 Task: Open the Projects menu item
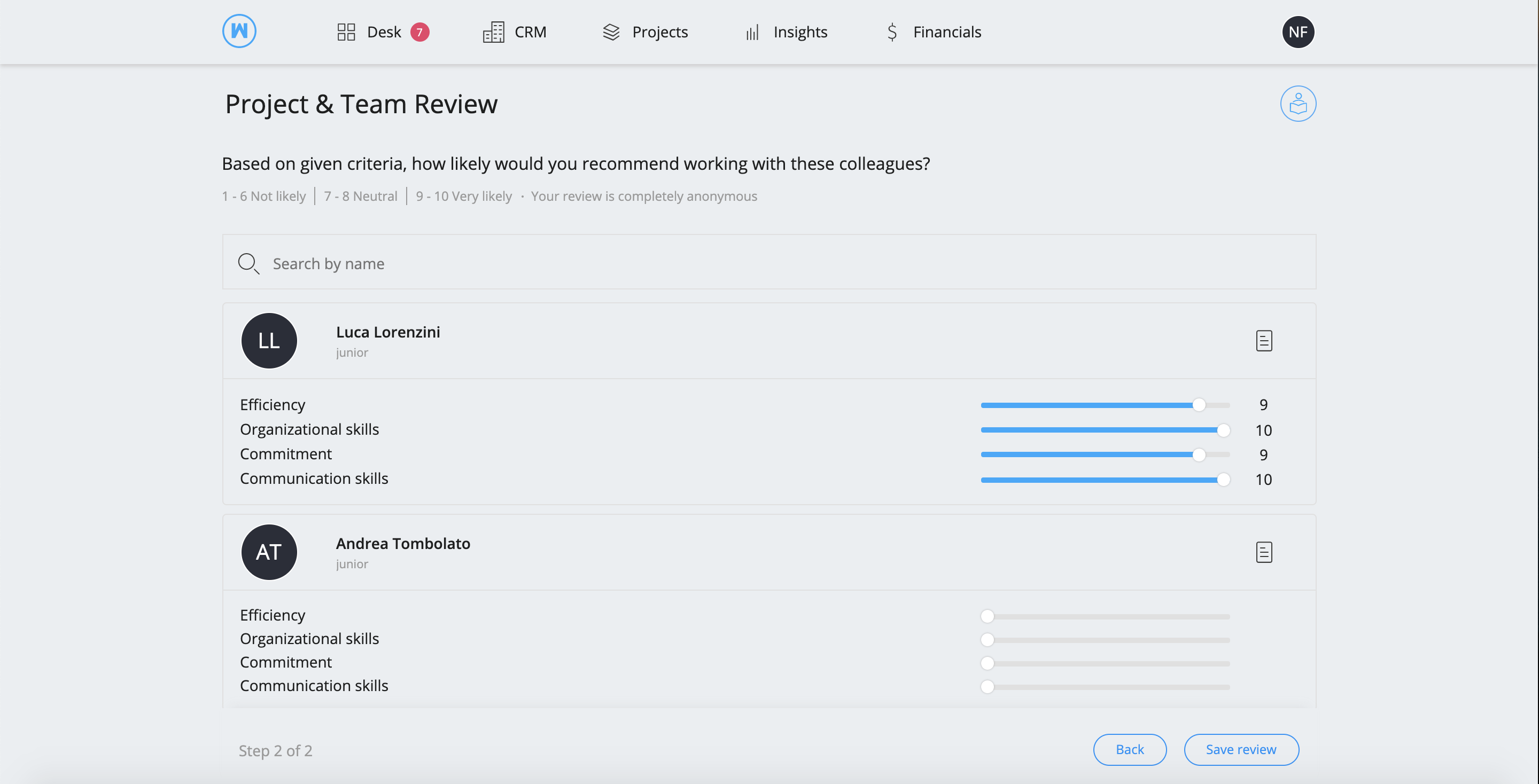tap(645, 32)
